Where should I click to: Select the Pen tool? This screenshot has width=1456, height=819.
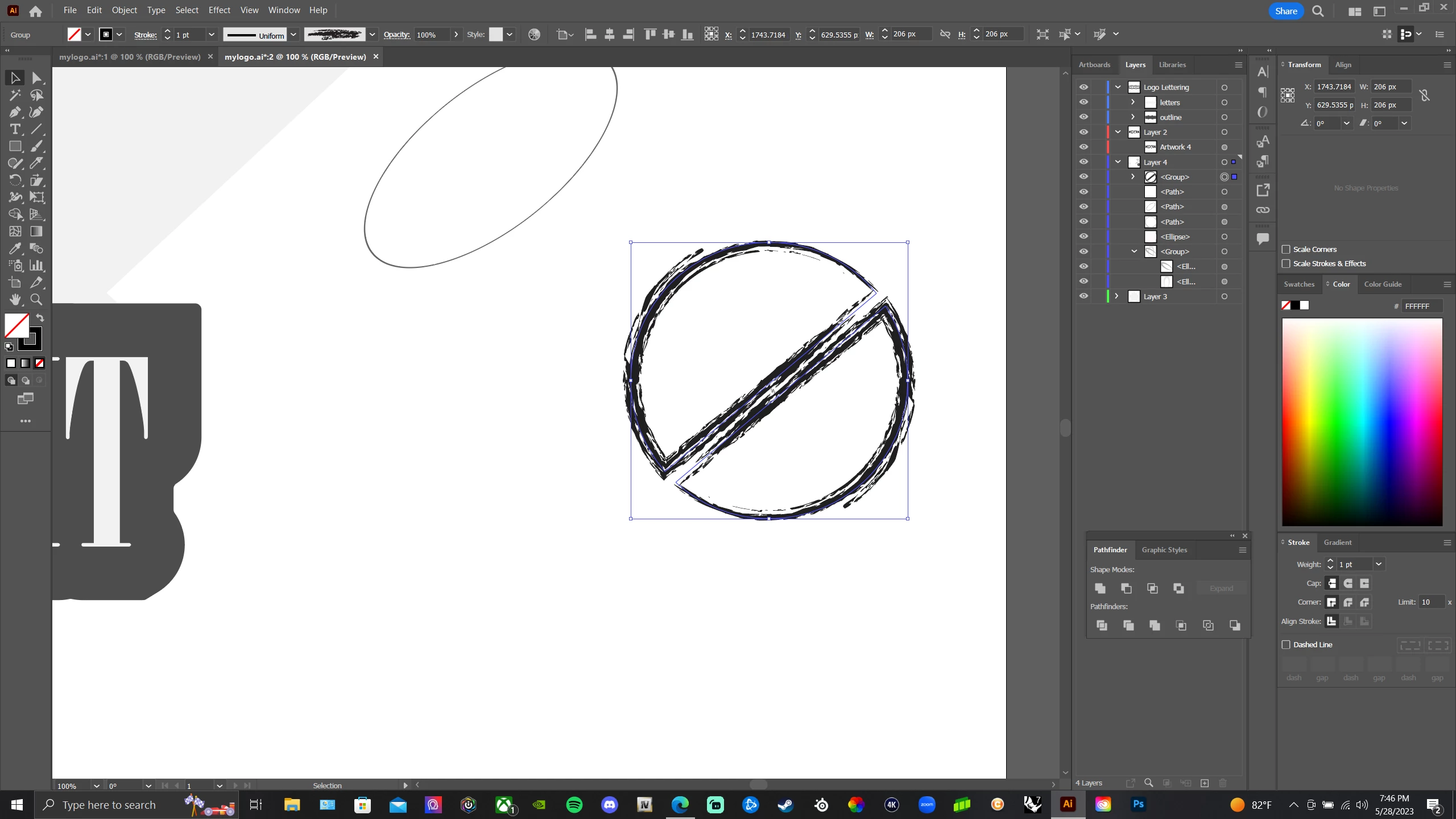15,112
